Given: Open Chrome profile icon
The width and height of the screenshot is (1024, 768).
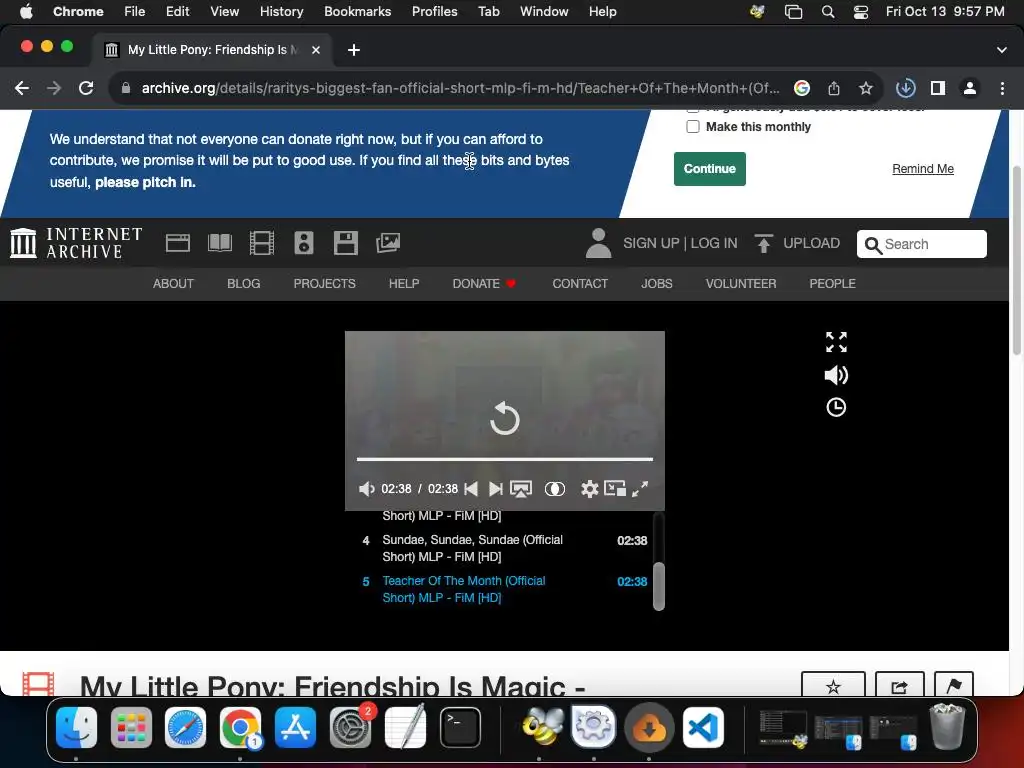Looking at the screenshot, I should [970, 88].
